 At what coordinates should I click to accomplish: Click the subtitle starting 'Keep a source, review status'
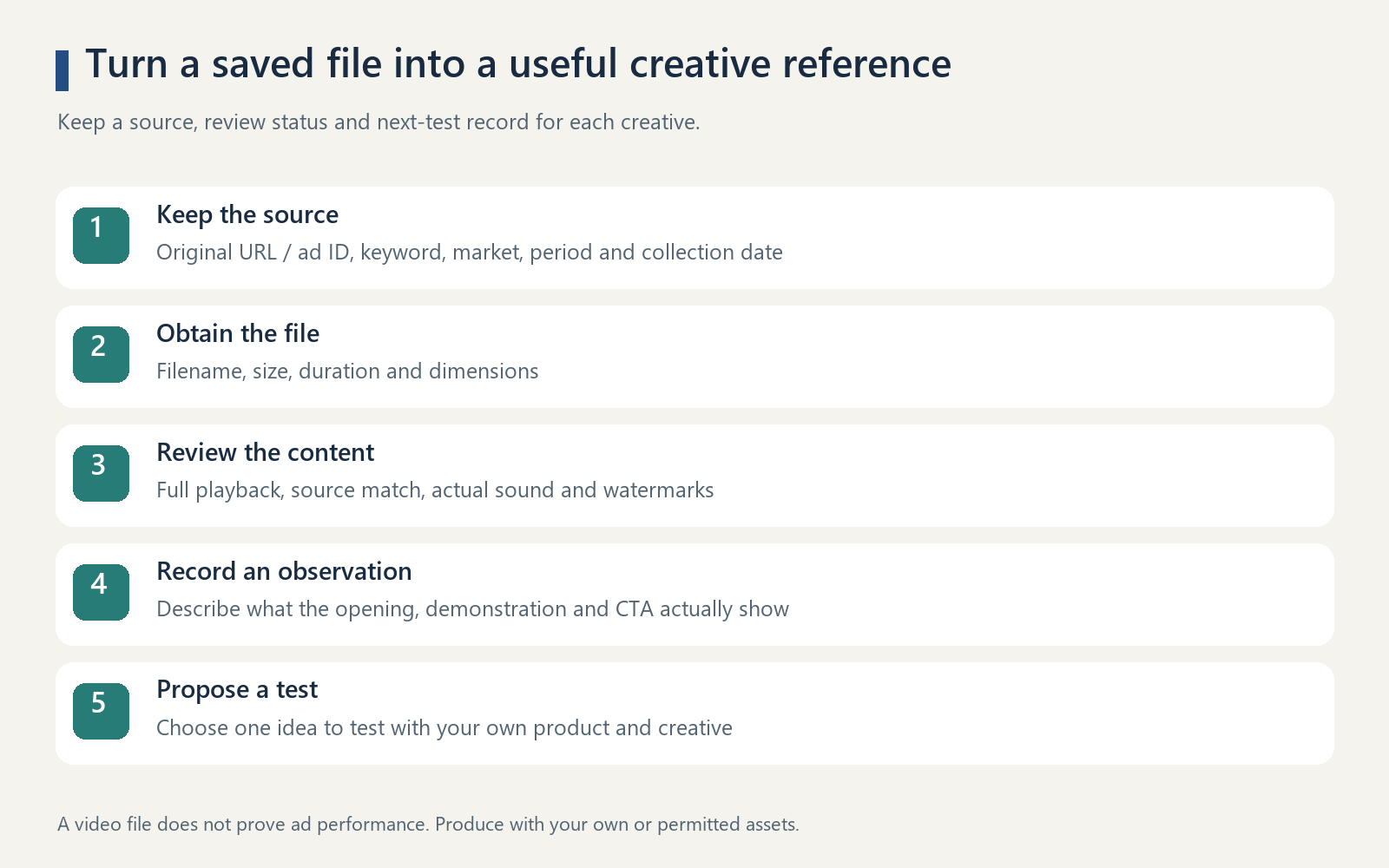pyautogui.click(x=379, y=122)
